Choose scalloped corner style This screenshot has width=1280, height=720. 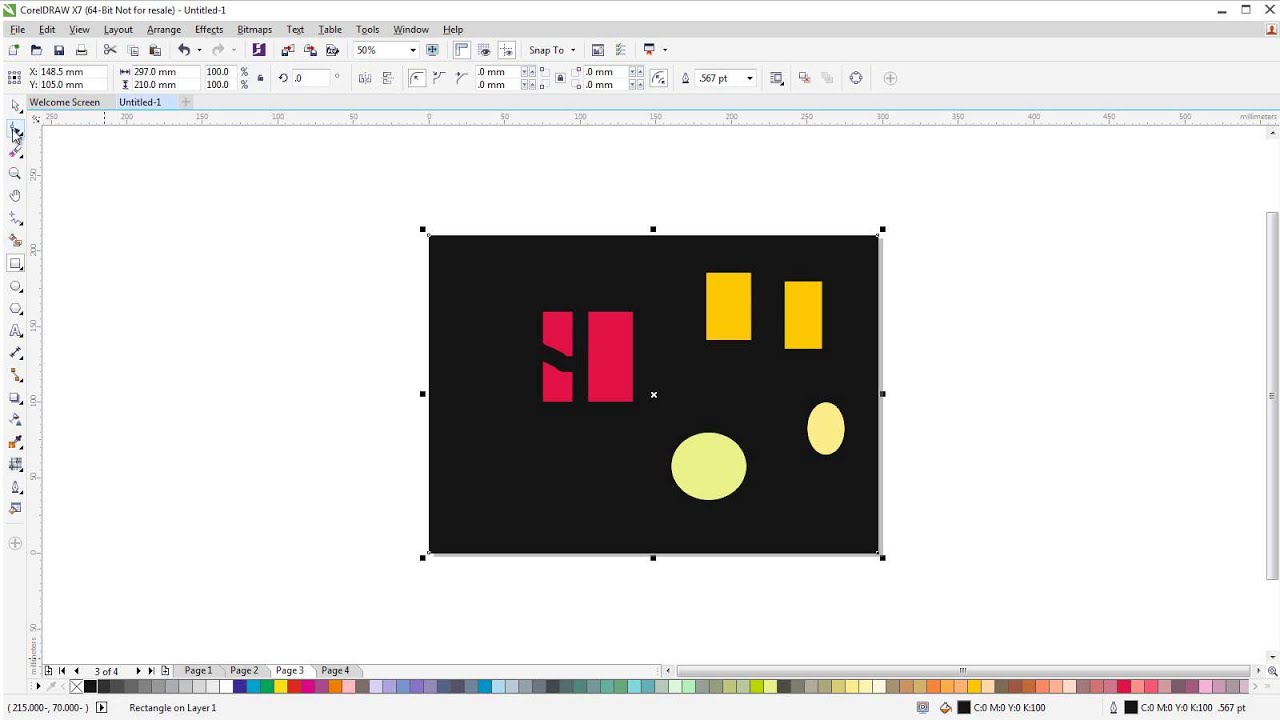pyautogui.click(x=439, y=78)
